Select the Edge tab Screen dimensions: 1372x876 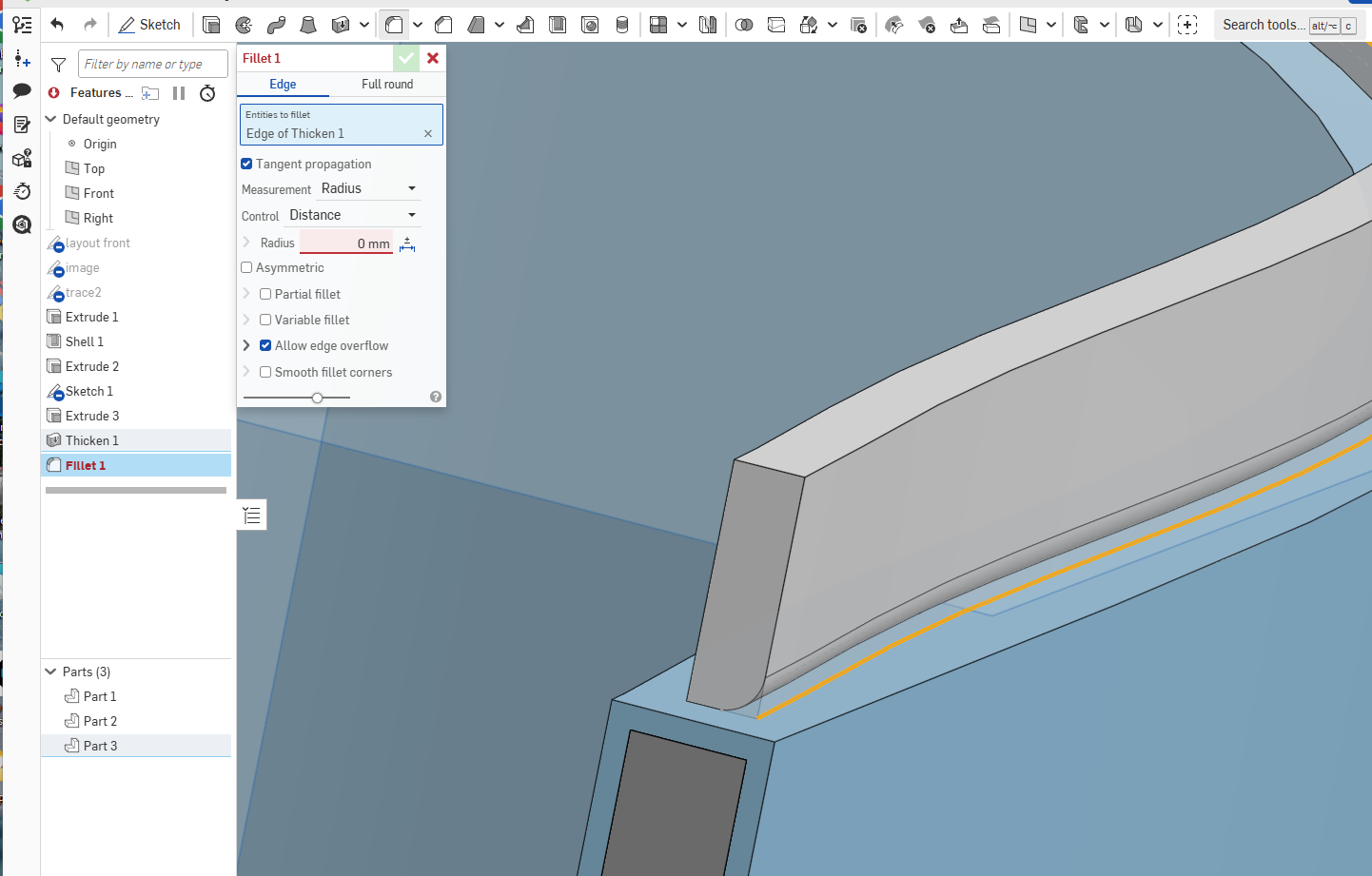283,85
